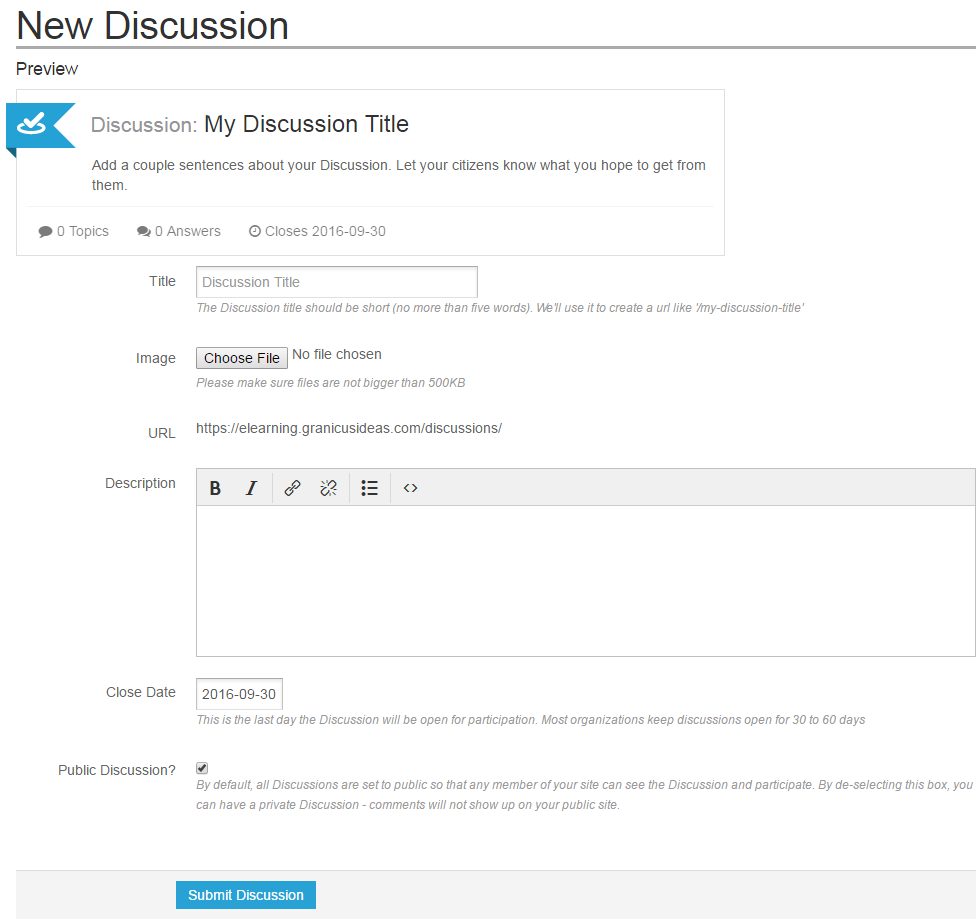Click the 'Description' field label

(x=140, y=483)
